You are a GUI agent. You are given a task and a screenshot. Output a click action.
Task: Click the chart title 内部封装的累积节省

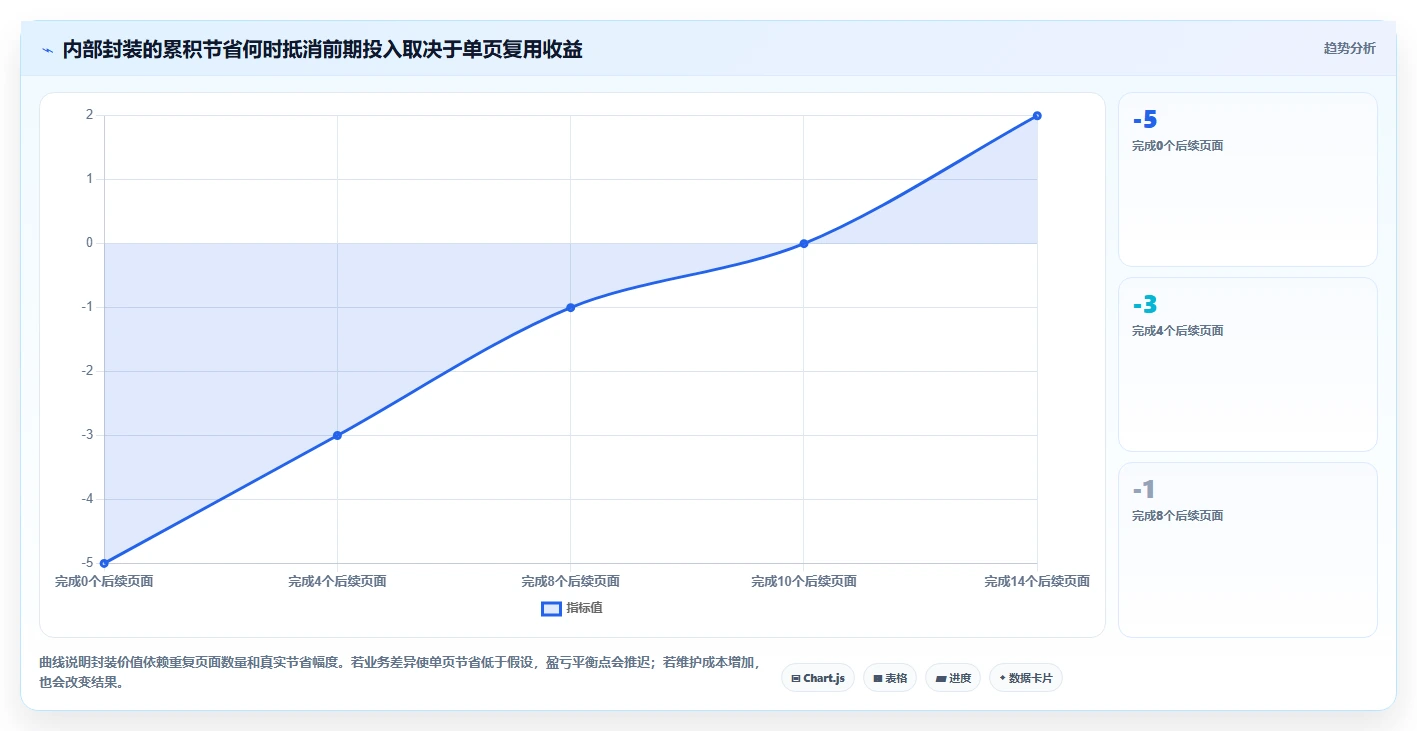pyautogui.click(x=322, y=49)
